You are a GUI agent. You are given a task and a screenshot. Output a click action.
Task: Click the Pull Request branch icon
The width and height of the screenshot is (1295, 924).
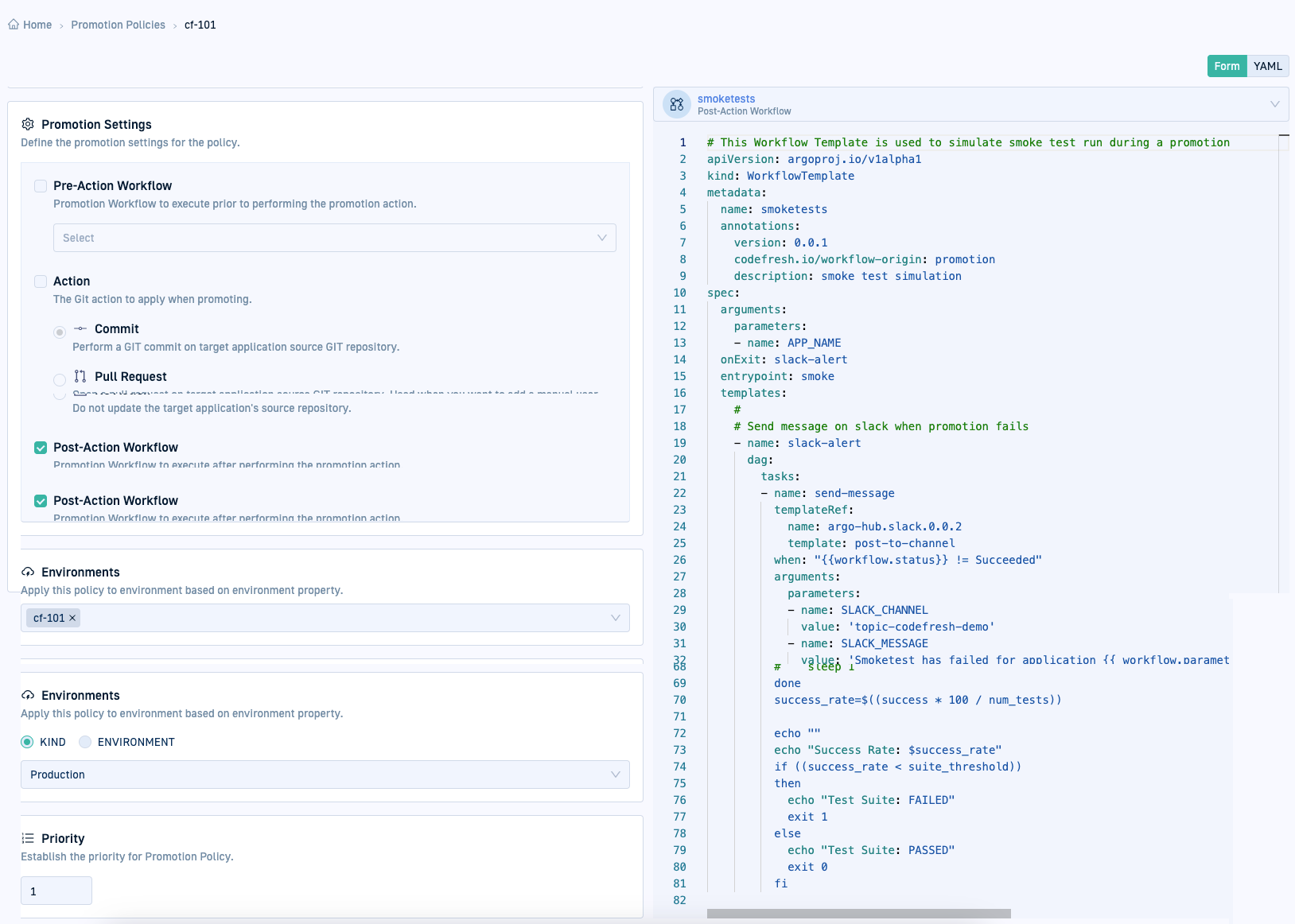tap(80, 376)
